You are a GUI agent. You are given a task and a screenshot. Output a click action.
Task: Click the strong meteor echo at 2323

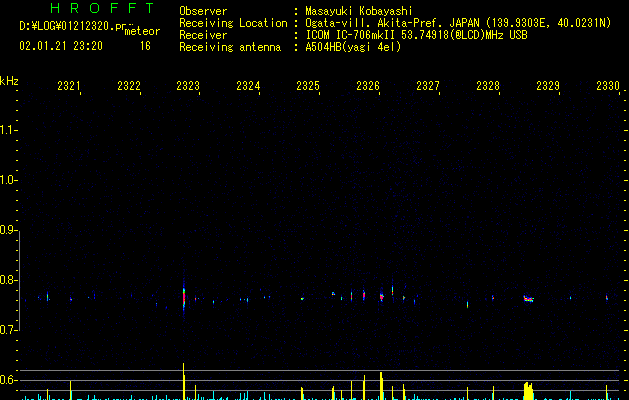184,299
